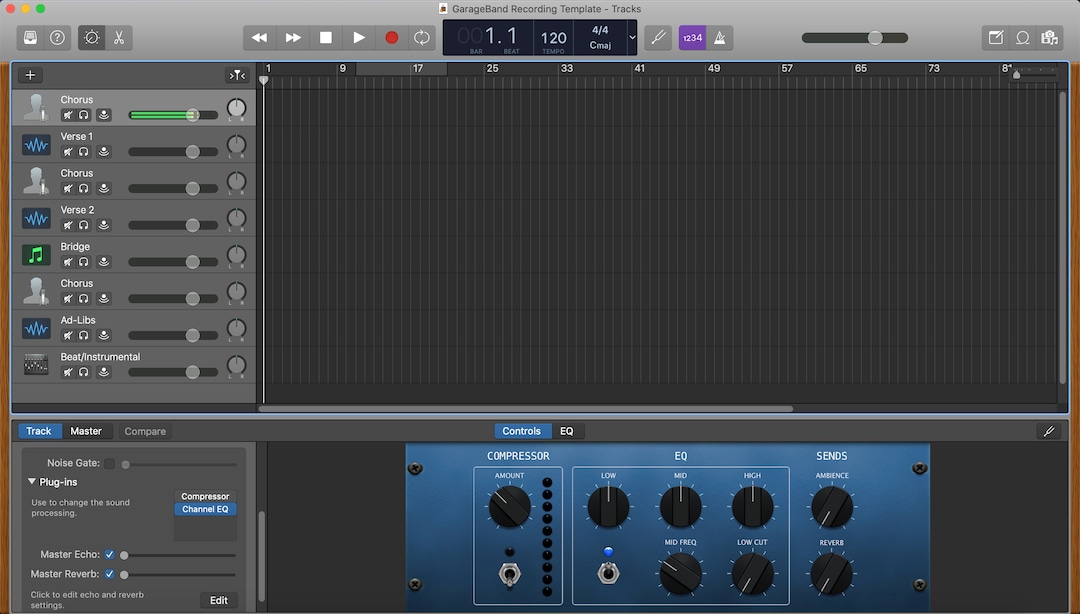Click the Tuner fork icon

[x=657, y=37]
